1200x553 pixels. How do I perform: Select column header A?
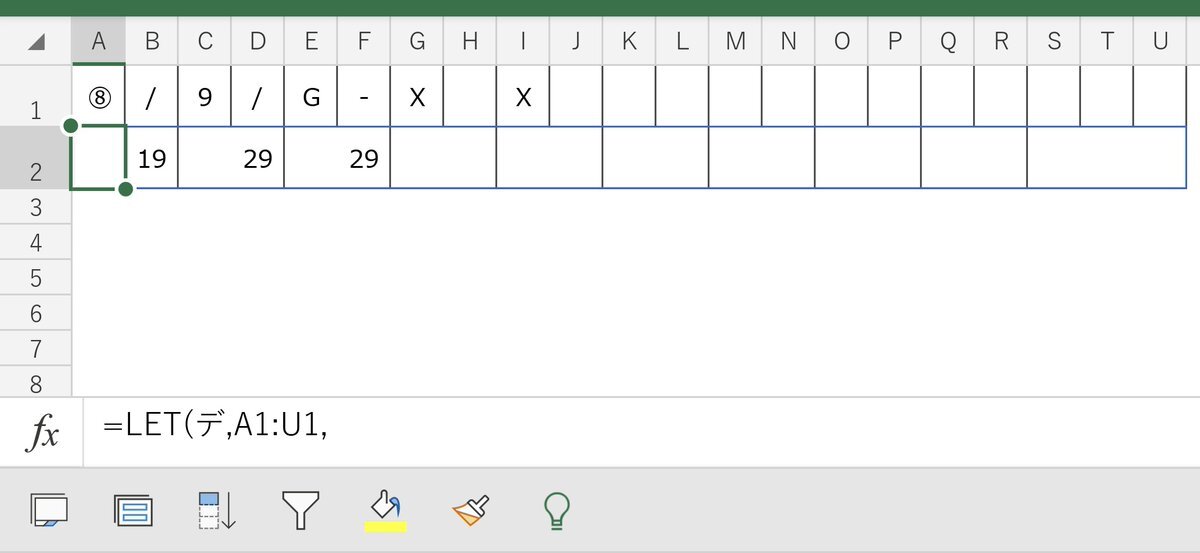point(98,42)
